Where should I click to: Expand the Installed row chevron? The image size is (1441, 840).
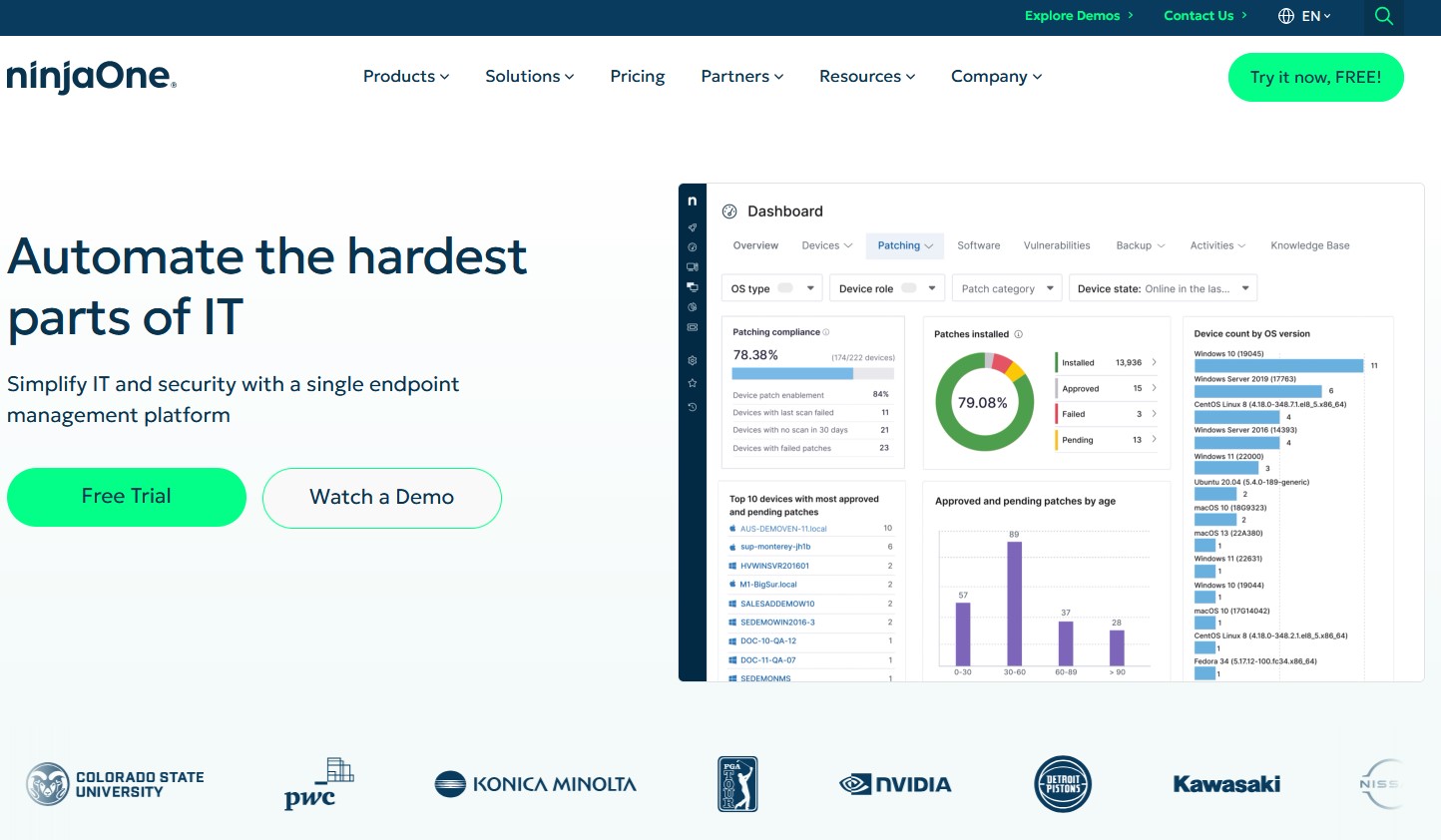[x=1155, y=362]
